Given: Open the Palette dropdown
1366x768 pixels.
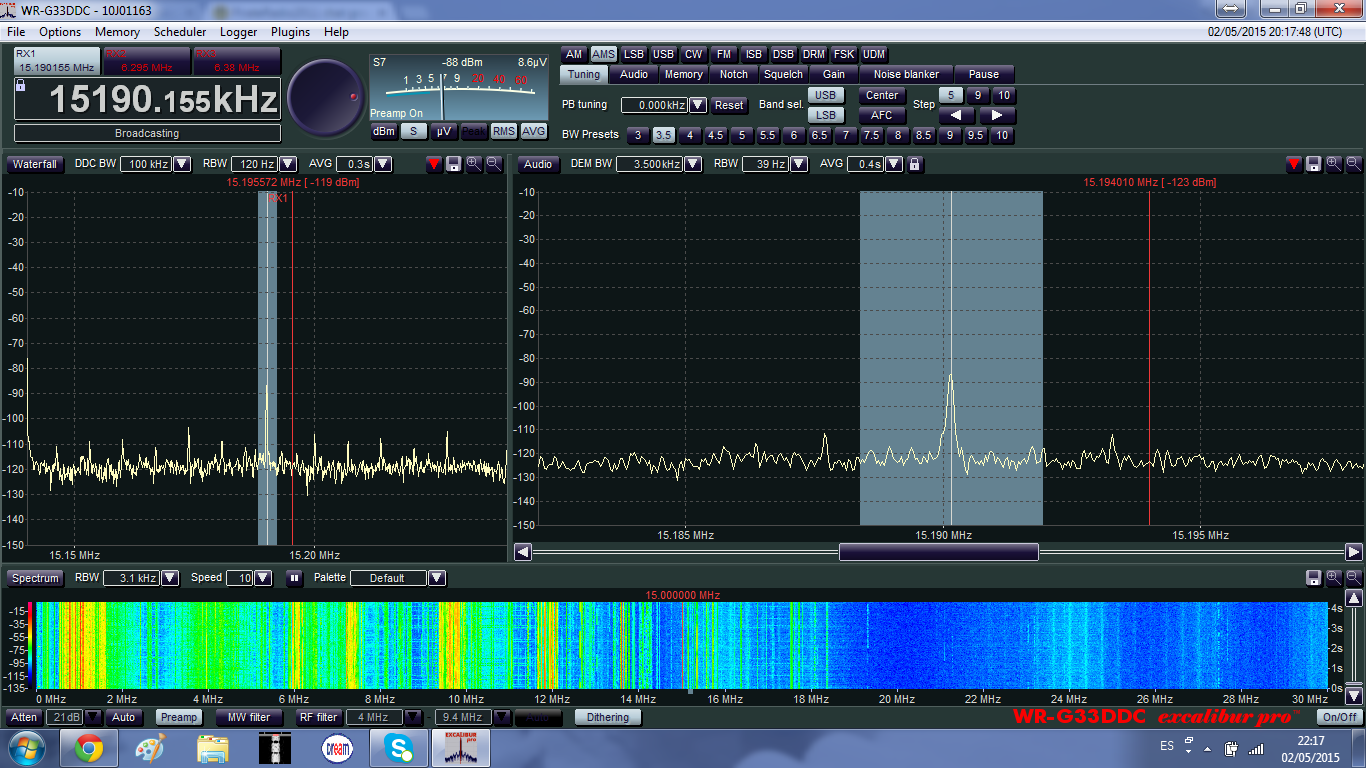Looking at the screenshot, I should pos(436,578).
